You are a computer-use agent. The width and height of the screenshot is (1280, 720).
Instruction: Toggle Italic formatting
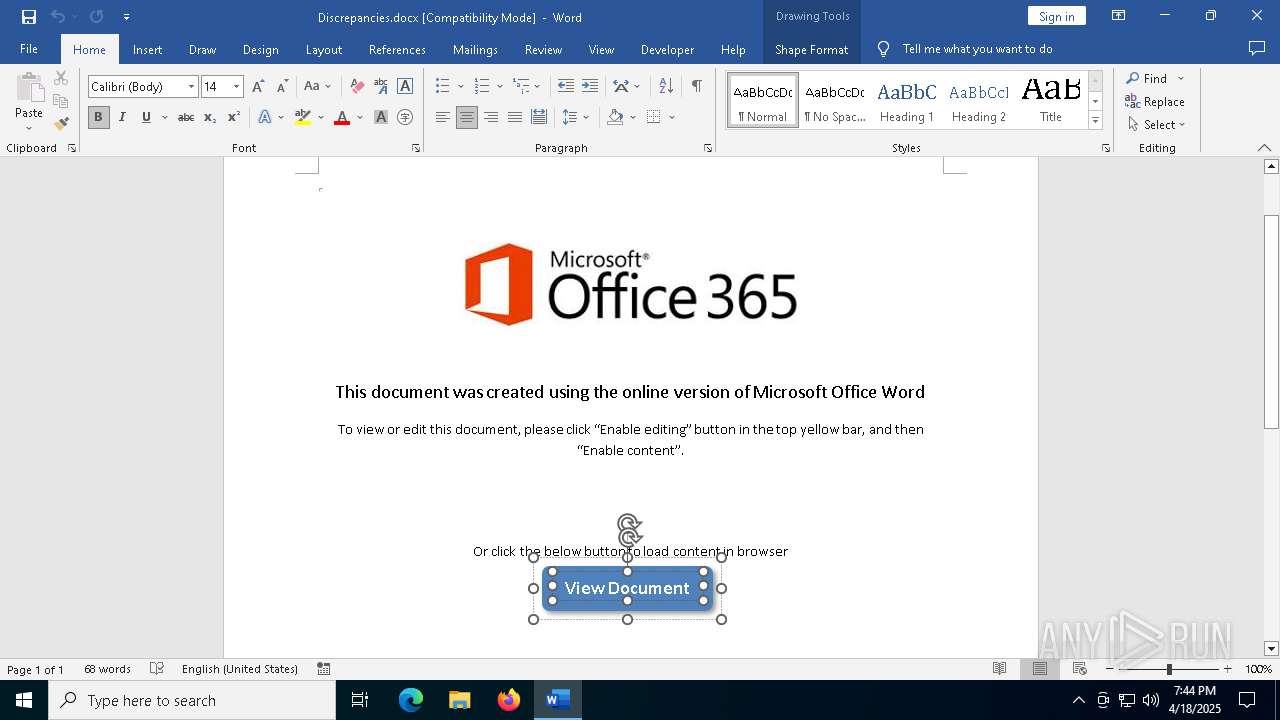(x=122, y=117)
